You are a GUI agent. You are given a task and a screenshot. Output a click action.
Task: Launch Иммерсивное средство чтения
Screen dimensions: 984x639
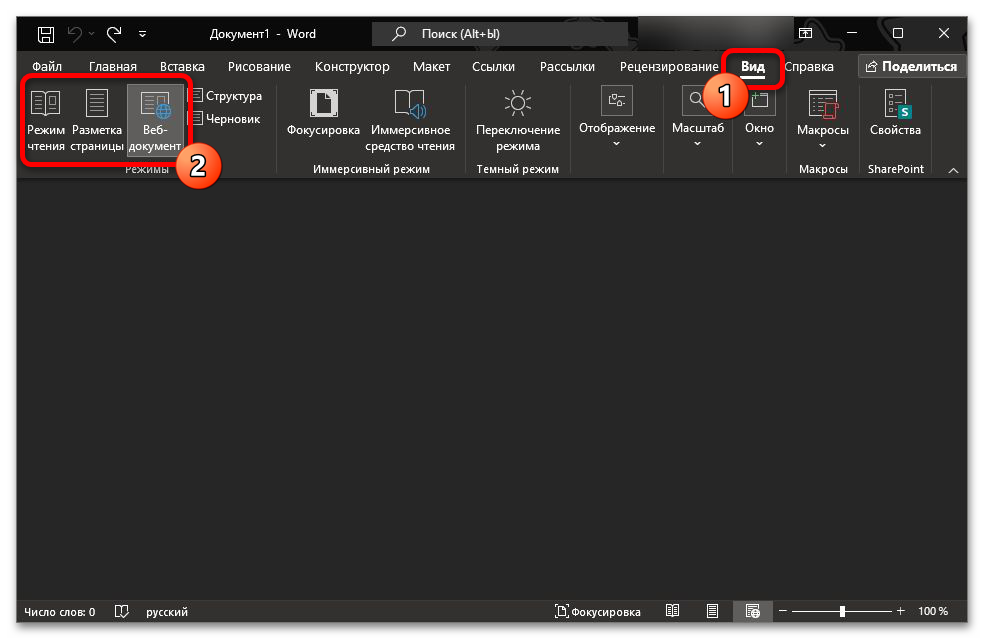click(x=411, y=120)
